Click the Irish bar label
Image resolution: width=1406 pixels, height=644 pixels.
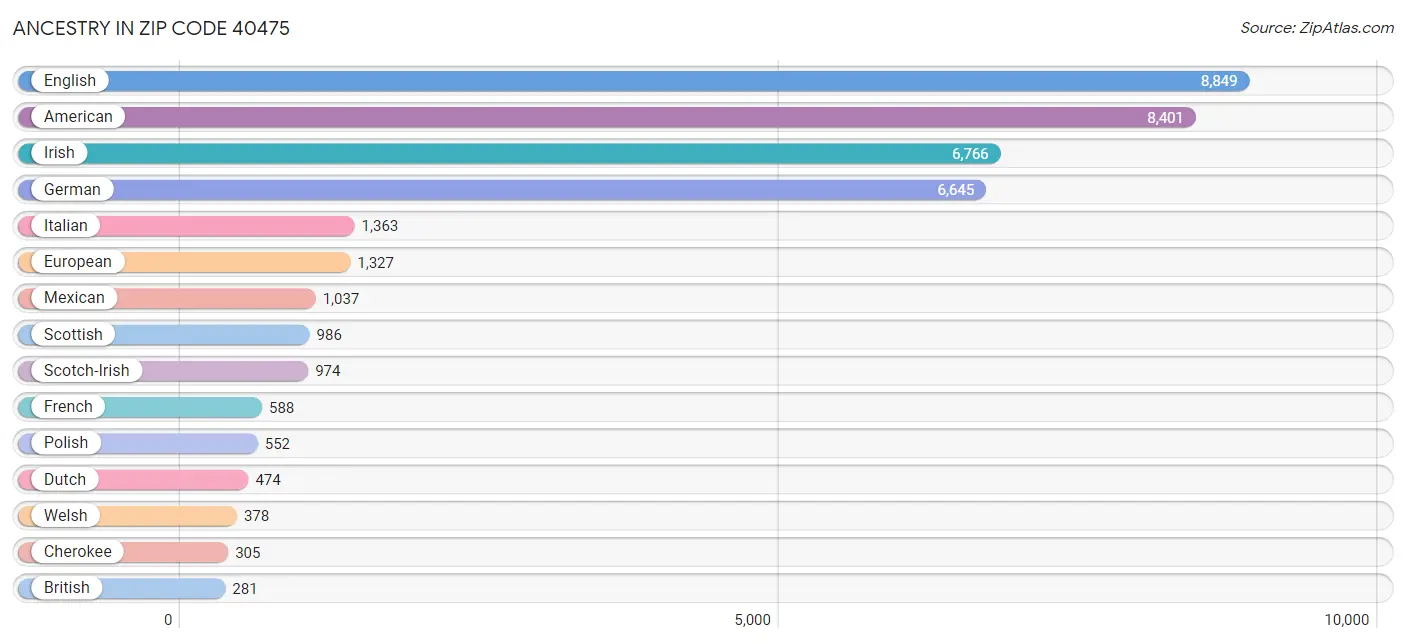pos(59,153)
